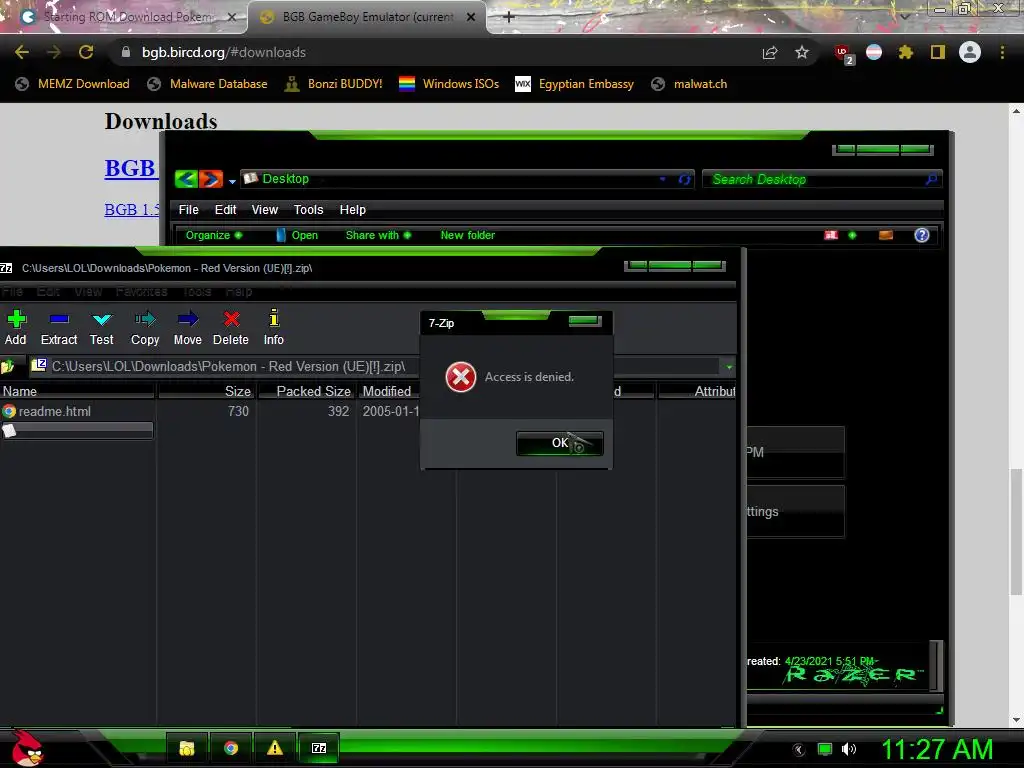Screen dimensions: 1024x768
Task: Expand the Organize dropdown in Explorer
Action: coord(214,235)
